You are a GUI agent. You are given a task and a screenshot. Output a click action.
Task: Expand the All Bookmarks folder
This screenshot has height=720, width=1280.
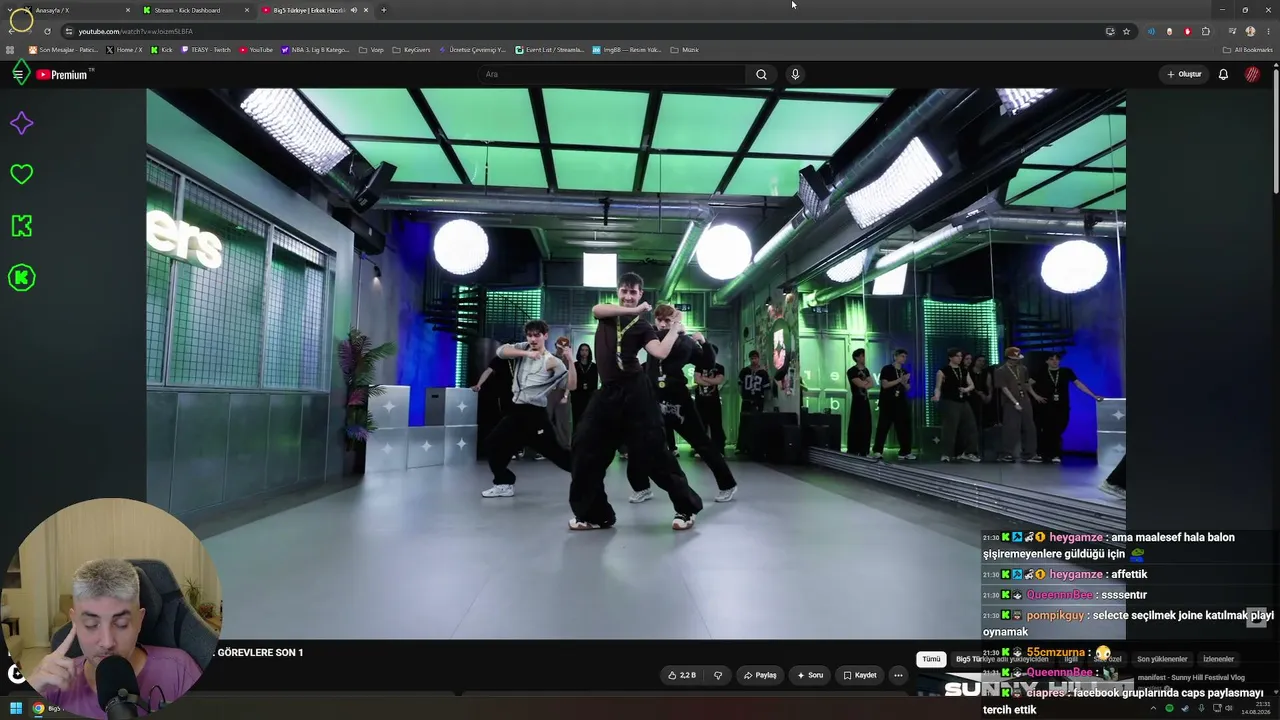[x=1247, y=49]
